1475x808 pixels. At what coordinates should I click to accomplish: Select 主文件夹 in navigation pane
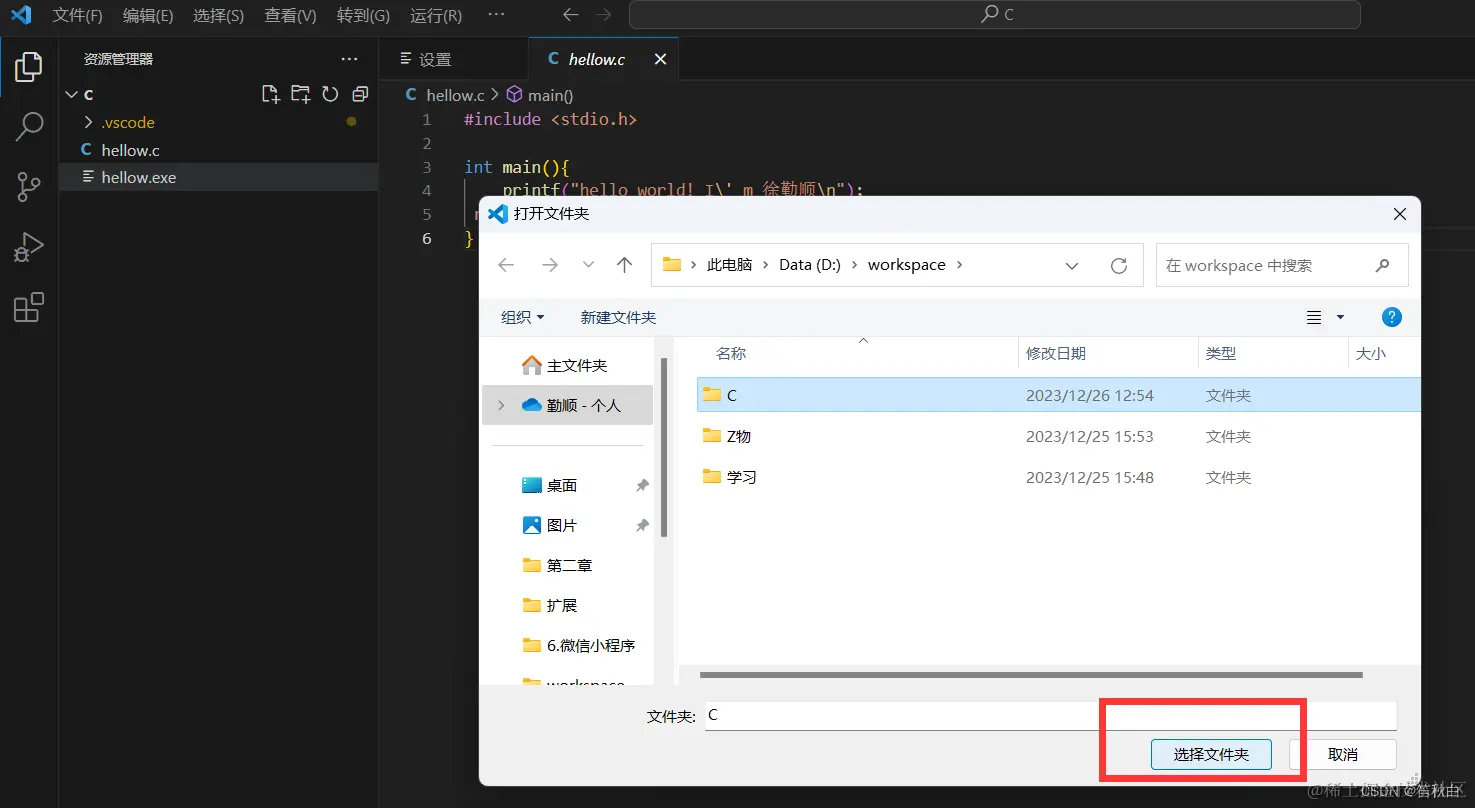567,365
